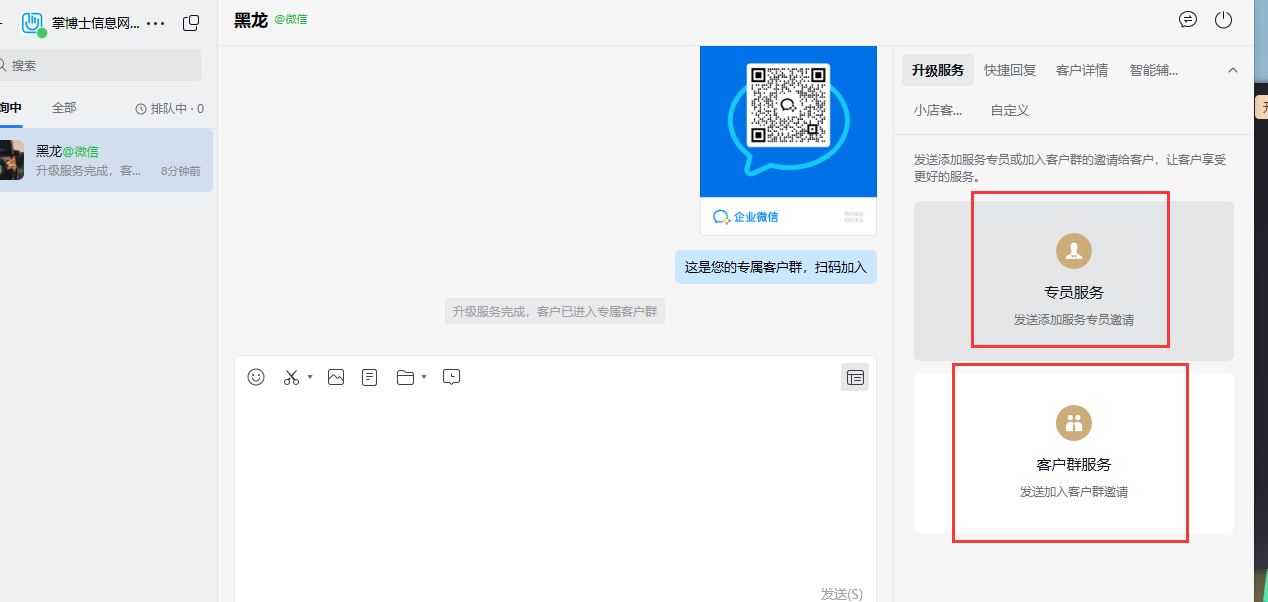The width and height of the screenshot is (1268, 602).
Task: Choose the 客户群服务 card
Action: [1074, 453]
